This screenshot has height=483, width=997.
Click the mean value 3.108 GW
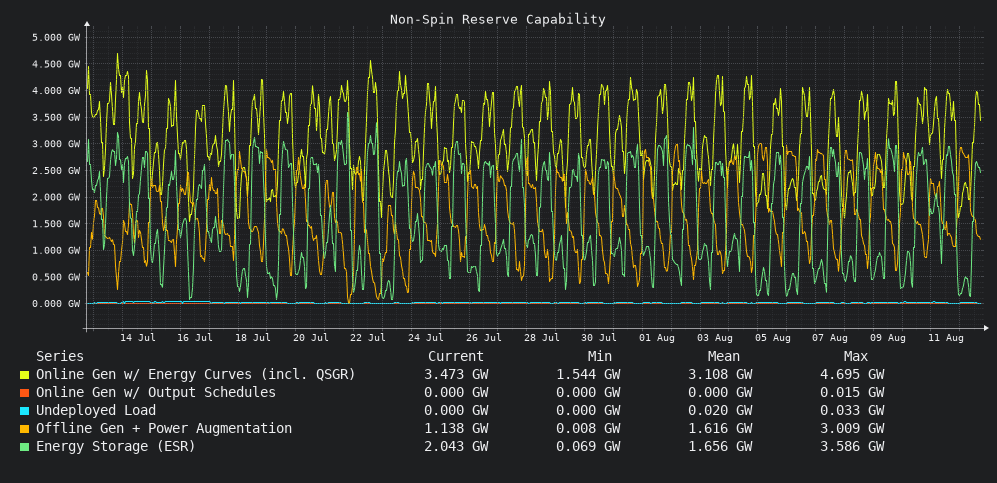720,375
